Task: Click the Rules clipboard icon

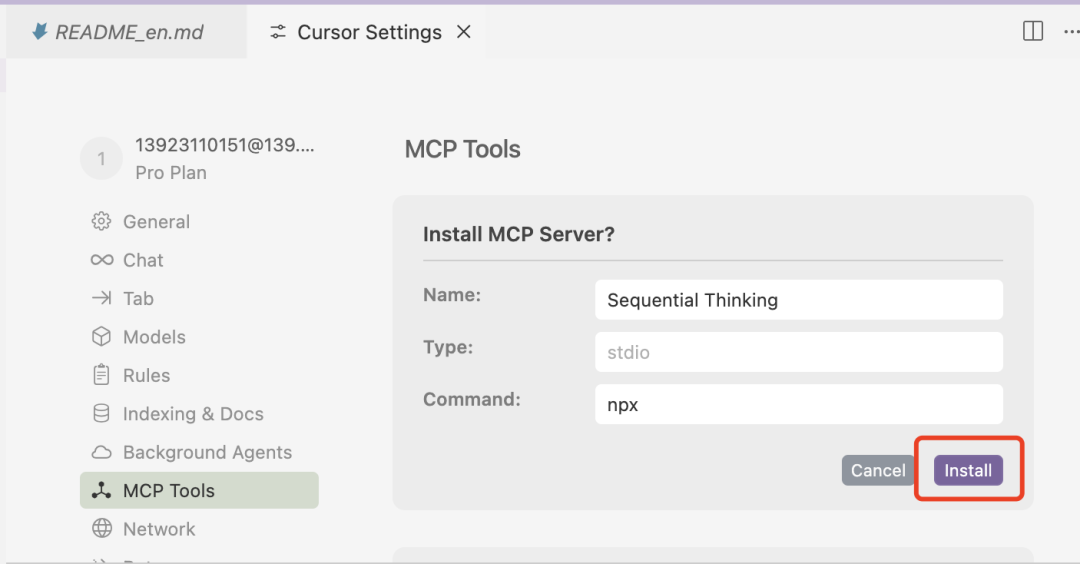Action: tap(101, 375)
